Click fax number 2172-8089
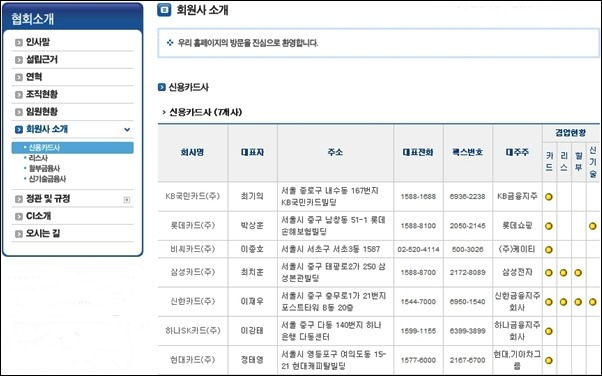Image resolution: width=602 pixels, height=376 pixels. (468, 273)
